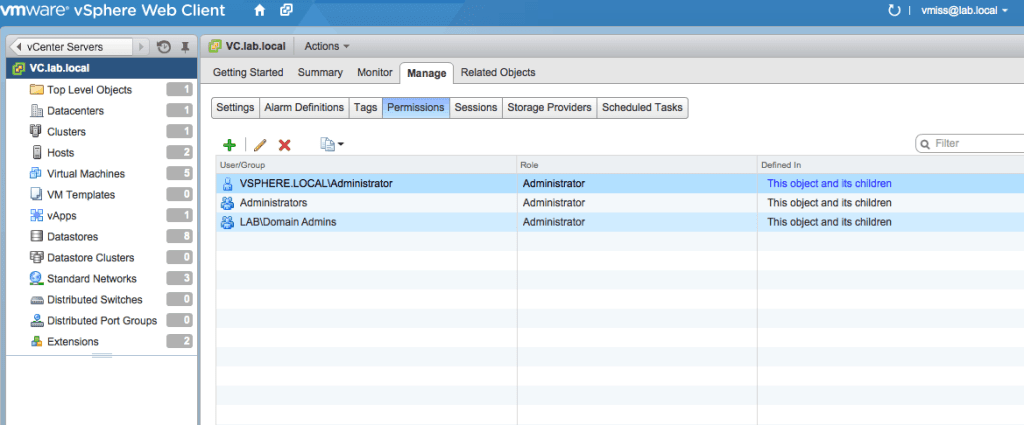Open export/copy list dropdown
This screenshot has width=1024, height=425.
click(x=332, y=144)
